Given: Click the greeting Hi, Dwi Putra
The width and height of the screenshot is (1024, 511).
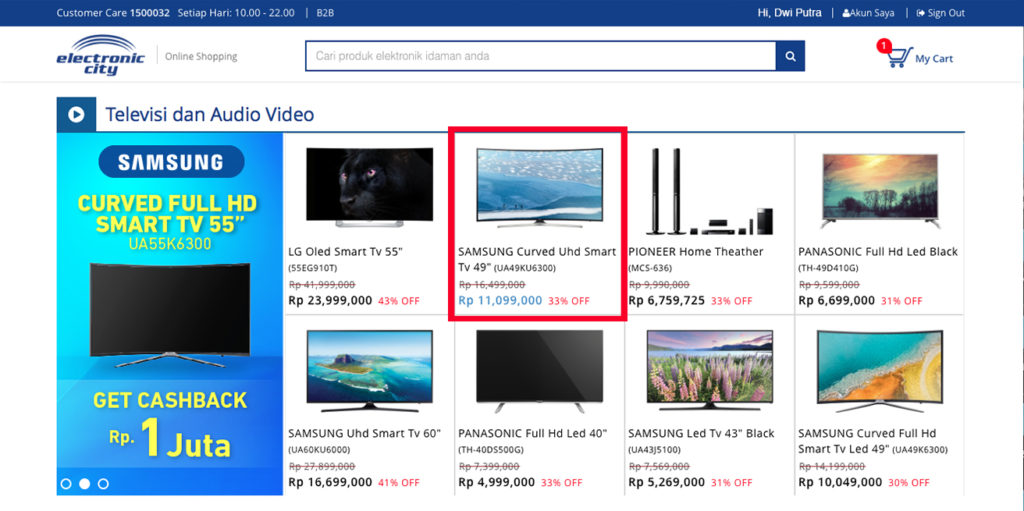Looking at the screenshot, I should (790, 13).
